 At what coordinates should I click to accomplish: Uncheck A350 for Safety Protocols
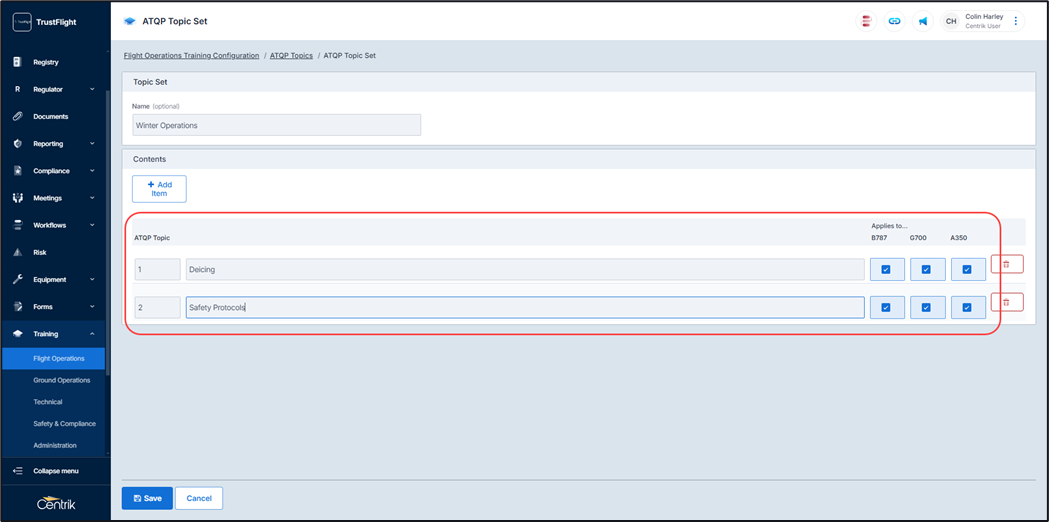click(967, 308)
